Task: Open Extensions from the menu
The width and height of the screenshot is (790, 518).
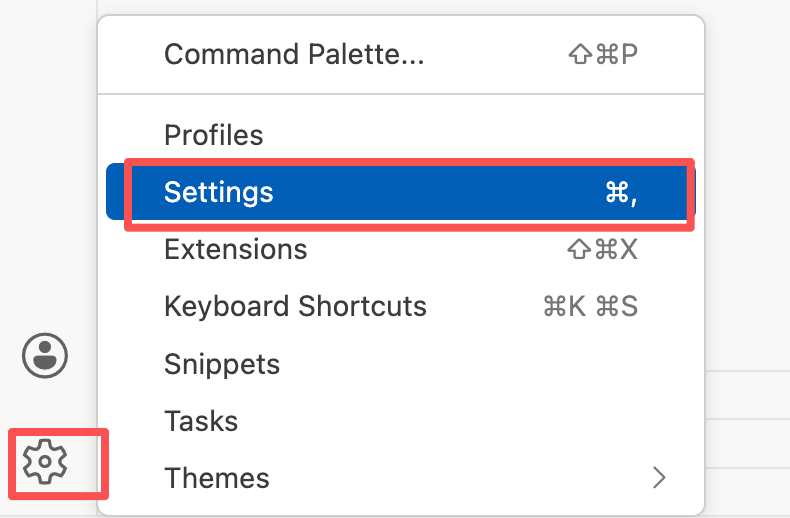Action: (x=236, y=248)
